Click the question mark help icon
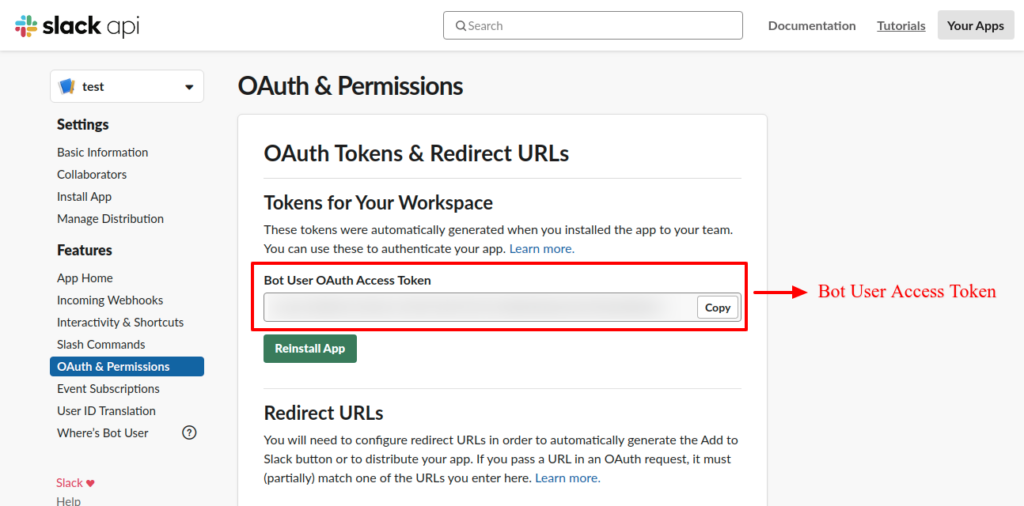This screenshot has height=506, width=1024. (189, 433)
